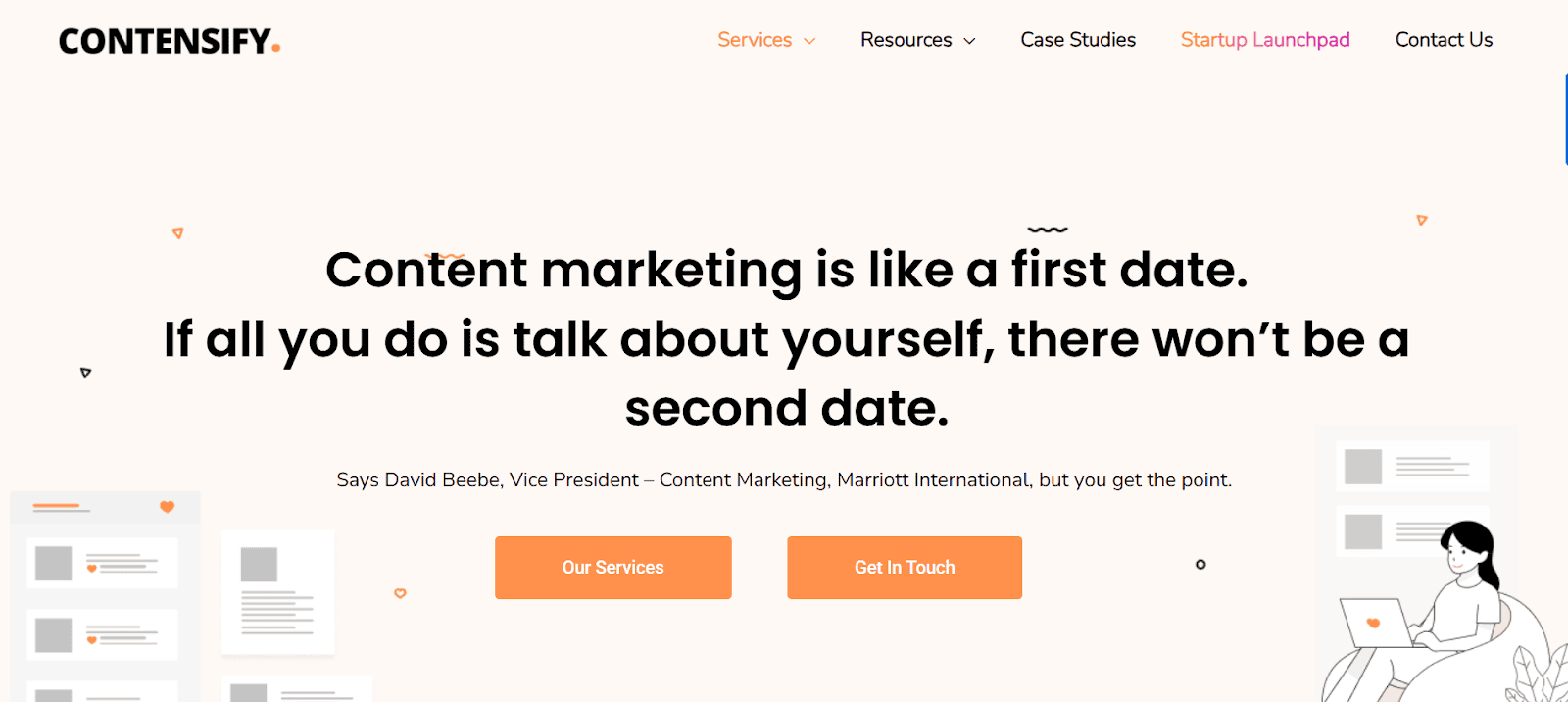Click the orange line in the left card panel header

click(56, 507)
